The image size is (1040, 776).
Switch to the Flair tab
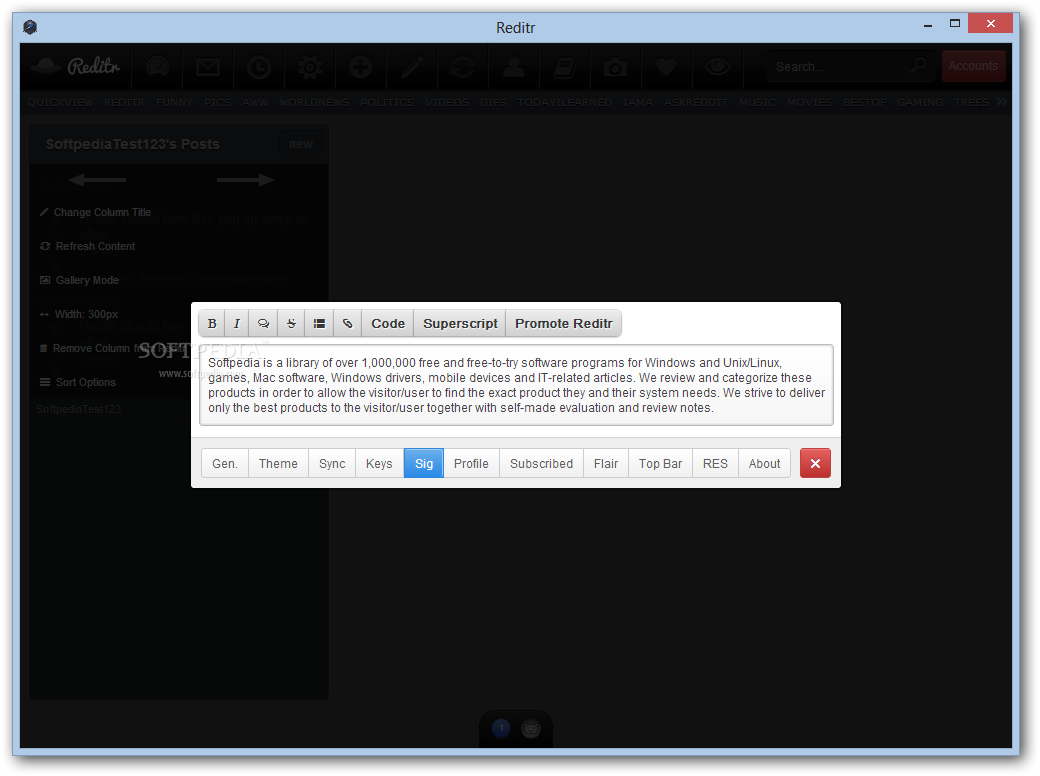click(606, 464)
